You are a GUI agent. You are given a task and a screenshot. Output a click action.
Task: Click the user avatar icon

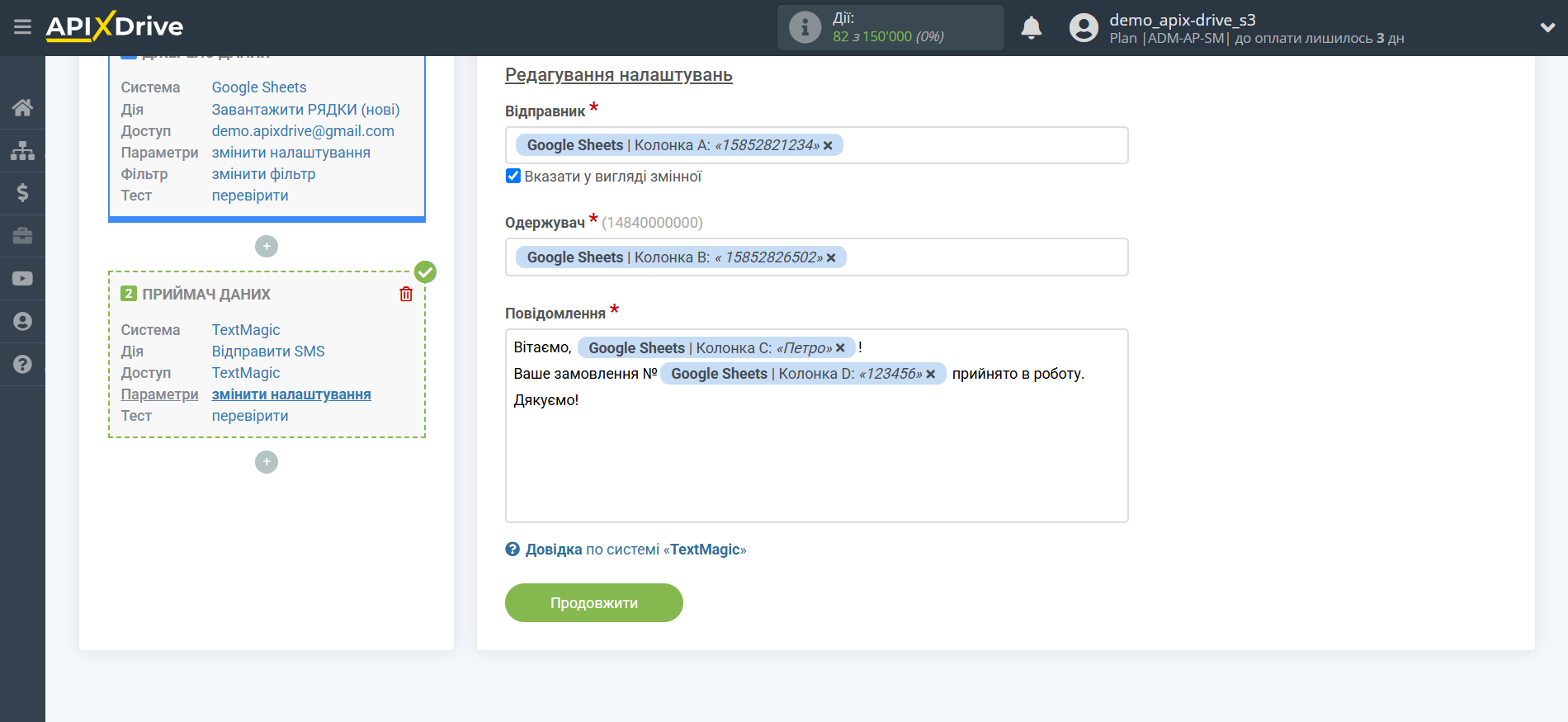pos(1084,28)
